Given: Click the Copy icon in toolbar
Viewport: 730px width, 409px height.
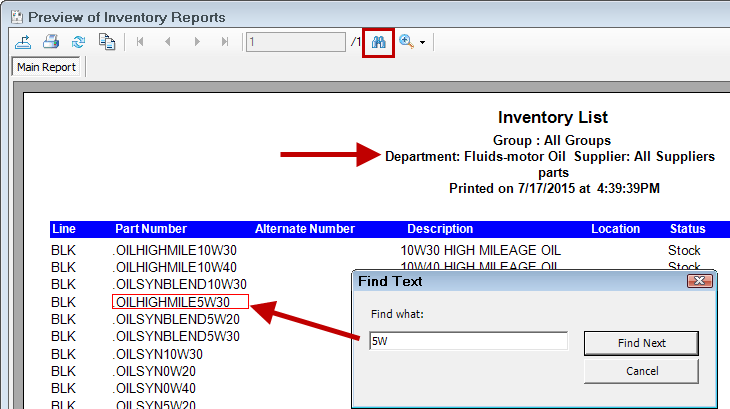Looking at the screenshot, I should coord(107,42).
